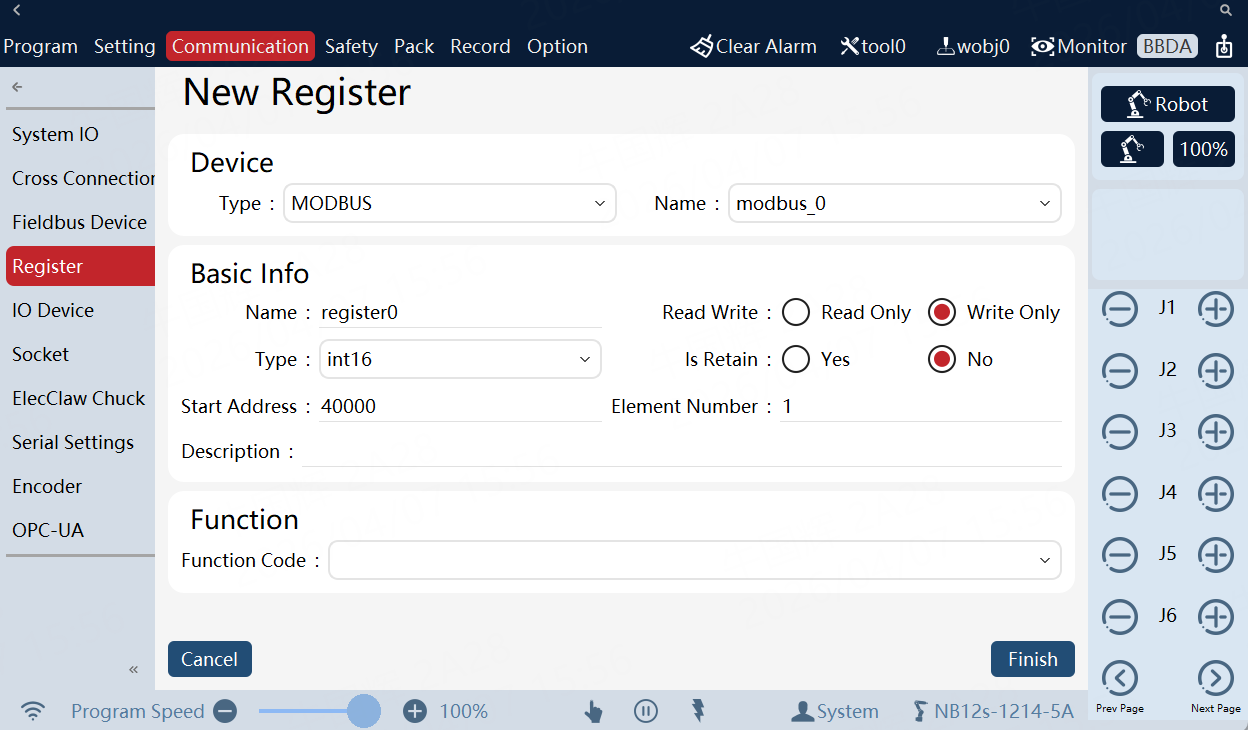Click the pause icon in status bar
Image resolution: width=1248 pixels, height=730 pixels.
click(x=646, y=711)
